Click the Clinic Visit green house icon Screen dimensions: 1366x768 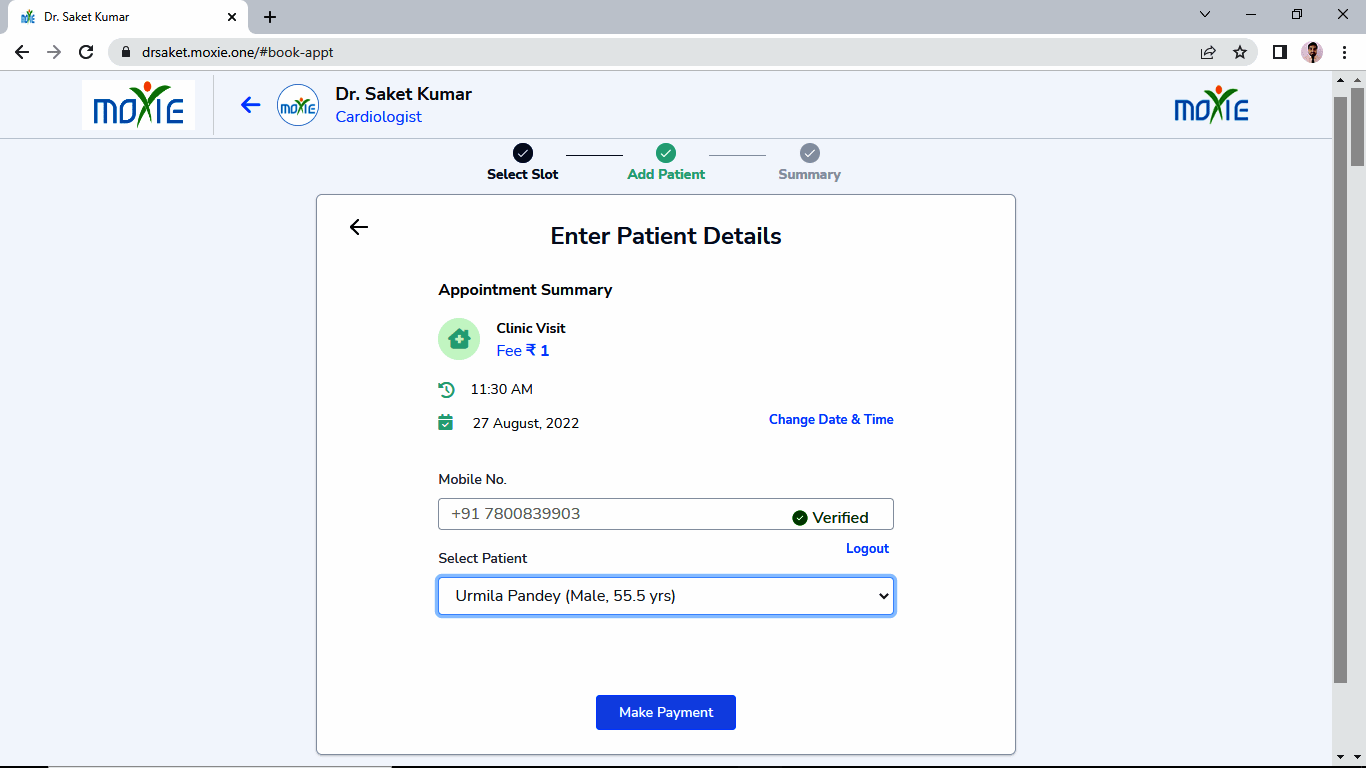(x=459, y=339)
